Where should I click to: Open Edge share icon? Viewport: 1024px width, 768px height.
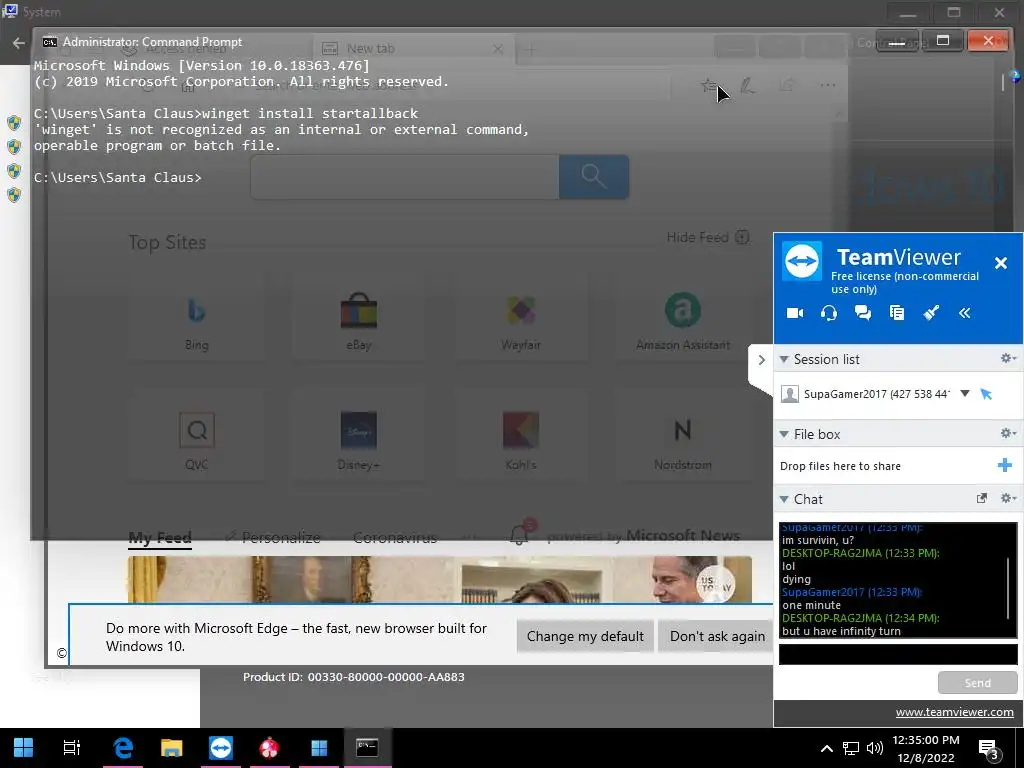(x=788, y=86)
